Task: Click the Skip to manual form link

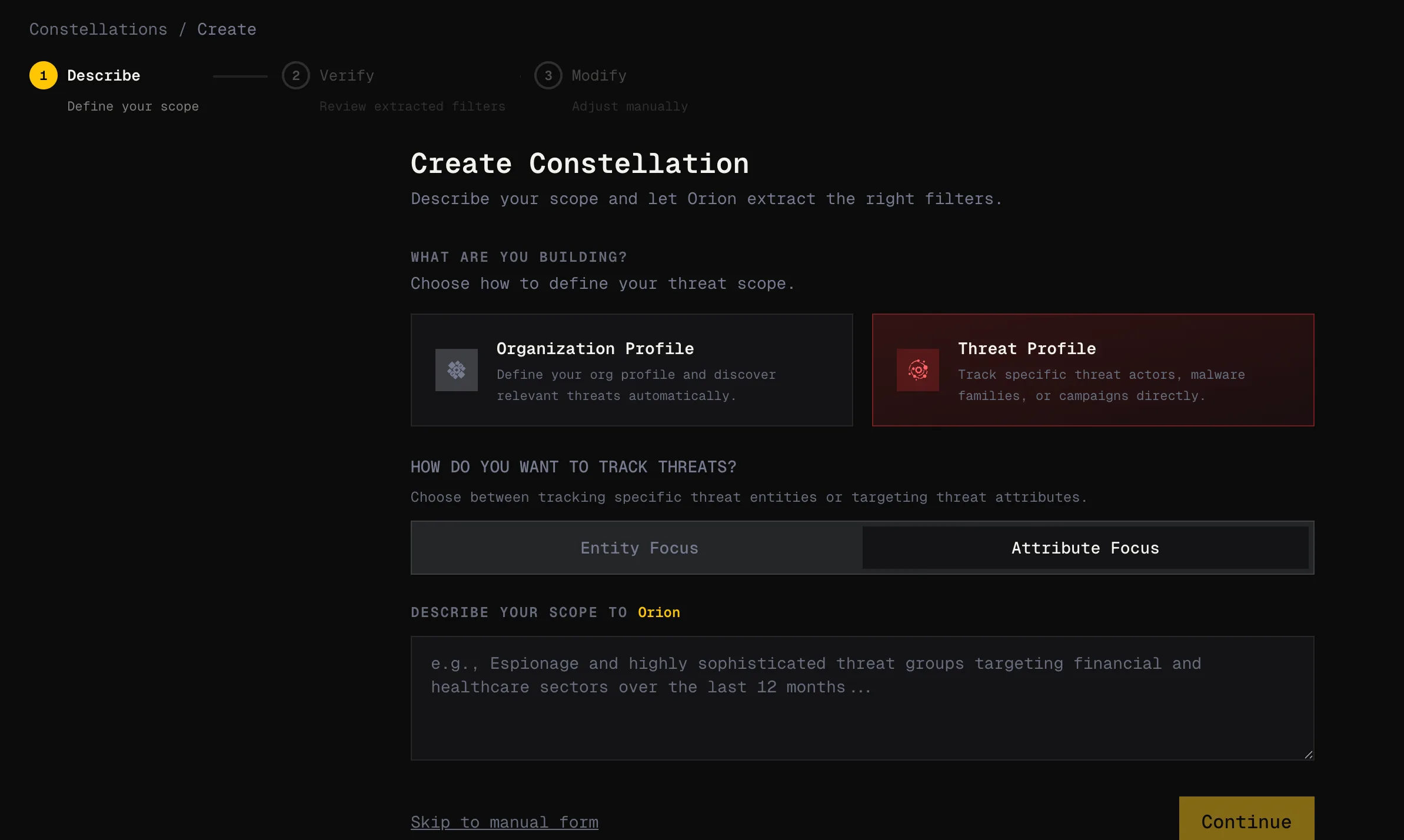Action: [504, 822]
